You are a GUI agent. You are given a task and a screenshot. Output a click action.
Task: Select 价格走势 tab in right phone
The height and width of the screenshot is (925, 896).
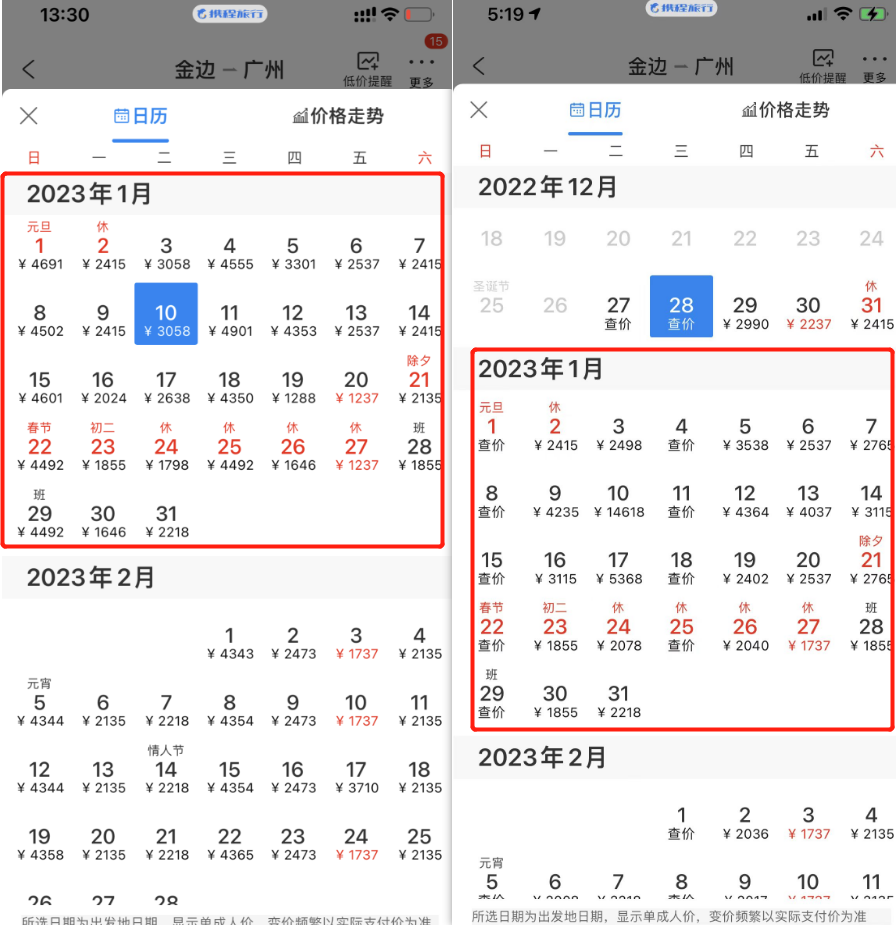(786, 110)
